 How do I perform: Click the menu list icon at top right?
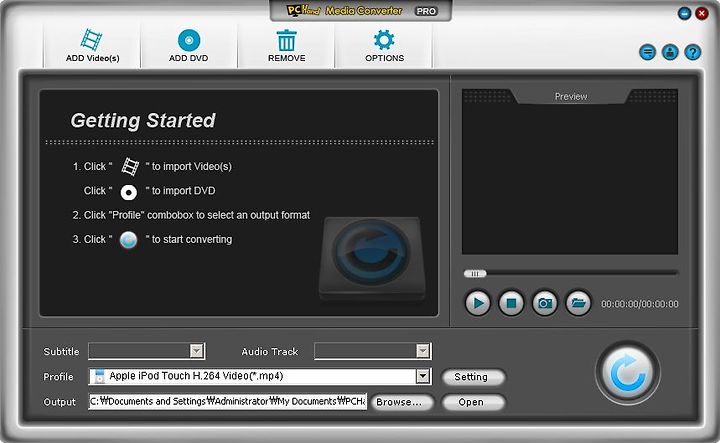click(x=647, y=52)
